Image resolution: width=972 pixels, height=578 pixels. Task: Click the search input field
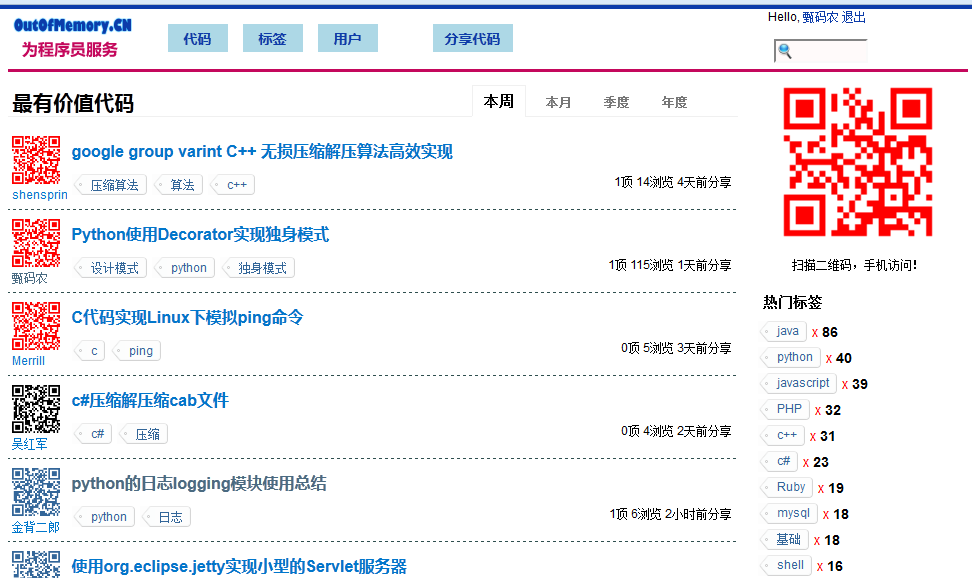coord(821,51)
